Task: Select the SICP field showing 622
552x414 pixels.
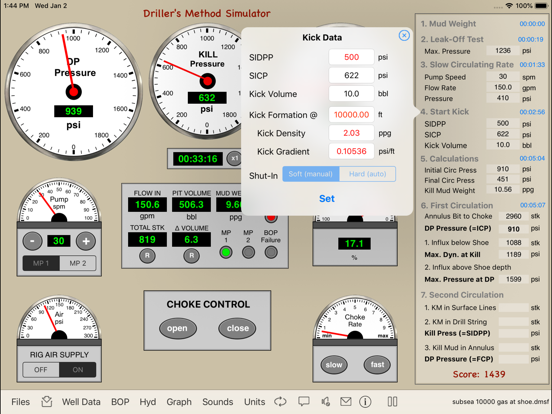Action: [351, 75]
